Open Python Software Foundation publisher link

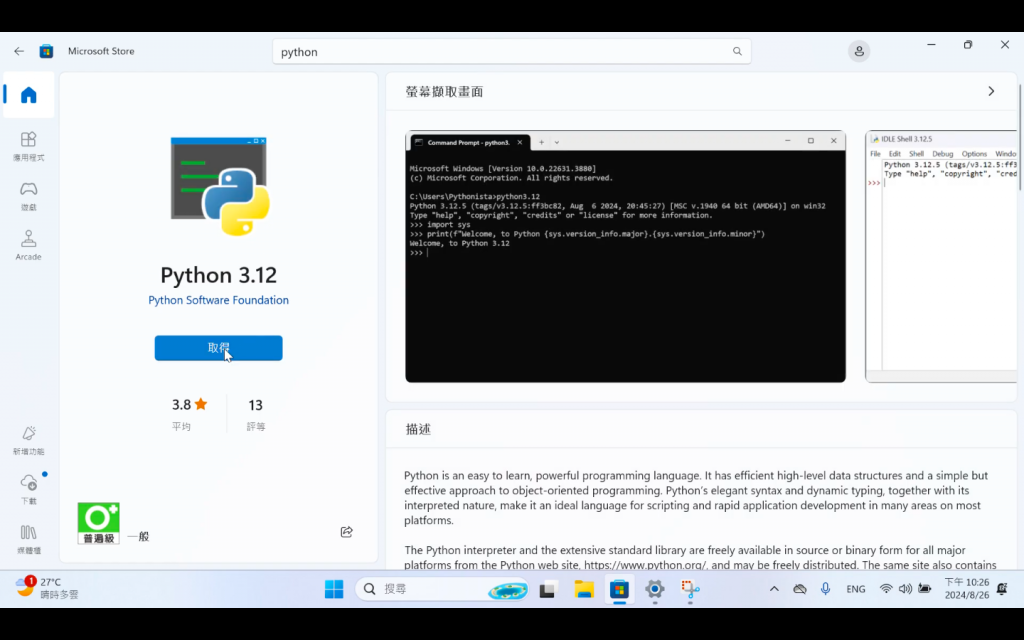coord(219,300)
